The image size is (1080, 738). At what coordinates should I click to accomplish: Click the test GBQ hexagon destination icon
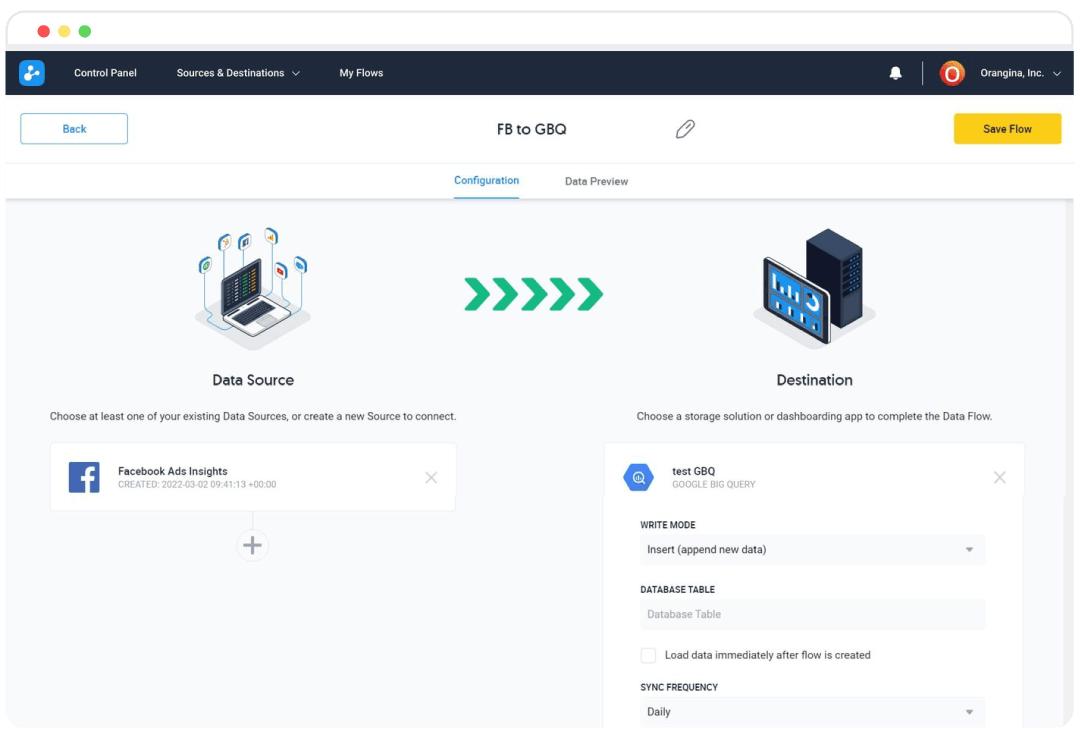638,477
